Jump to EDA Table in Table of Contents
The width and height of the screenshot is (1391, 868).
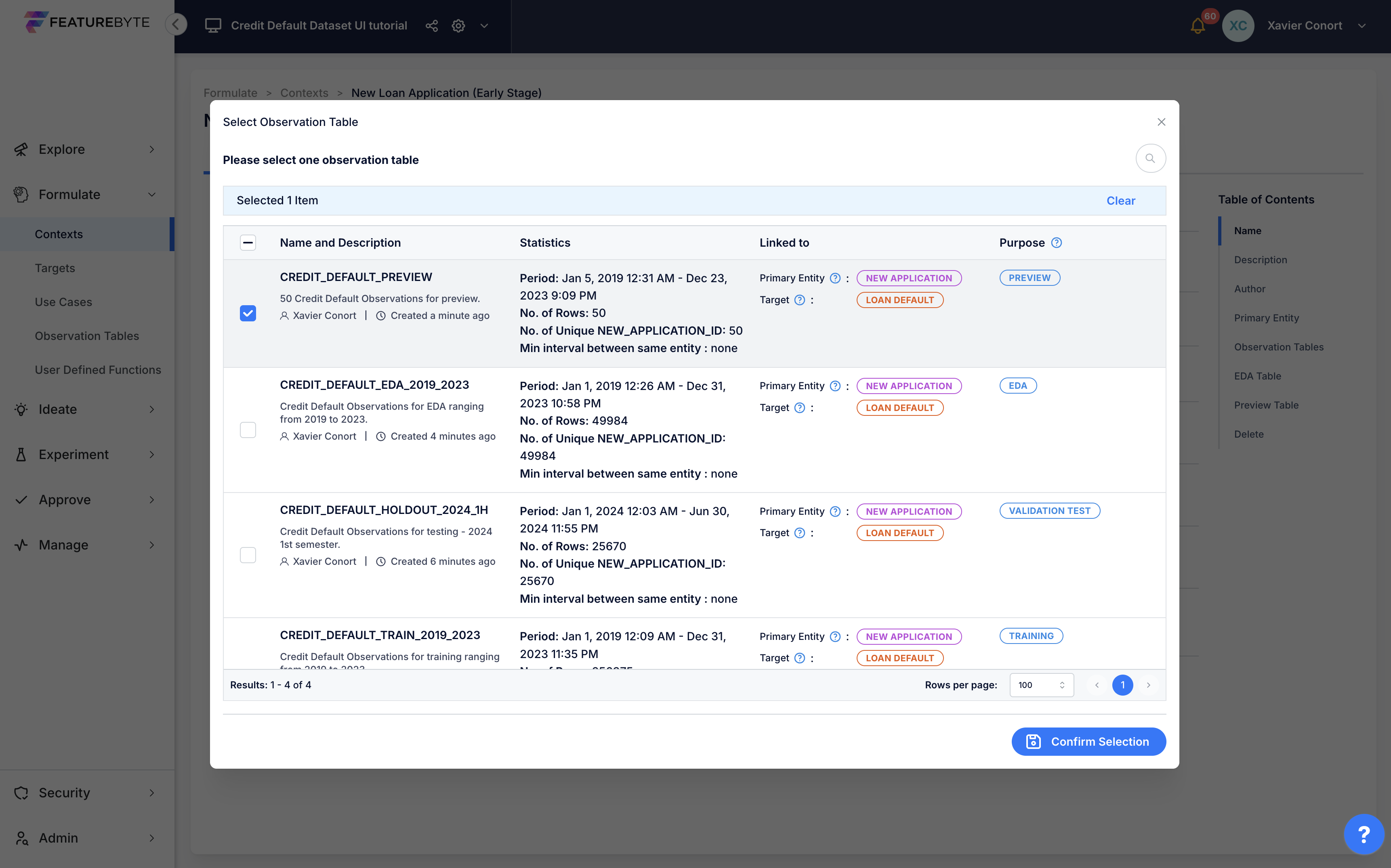coord(1257,376)
